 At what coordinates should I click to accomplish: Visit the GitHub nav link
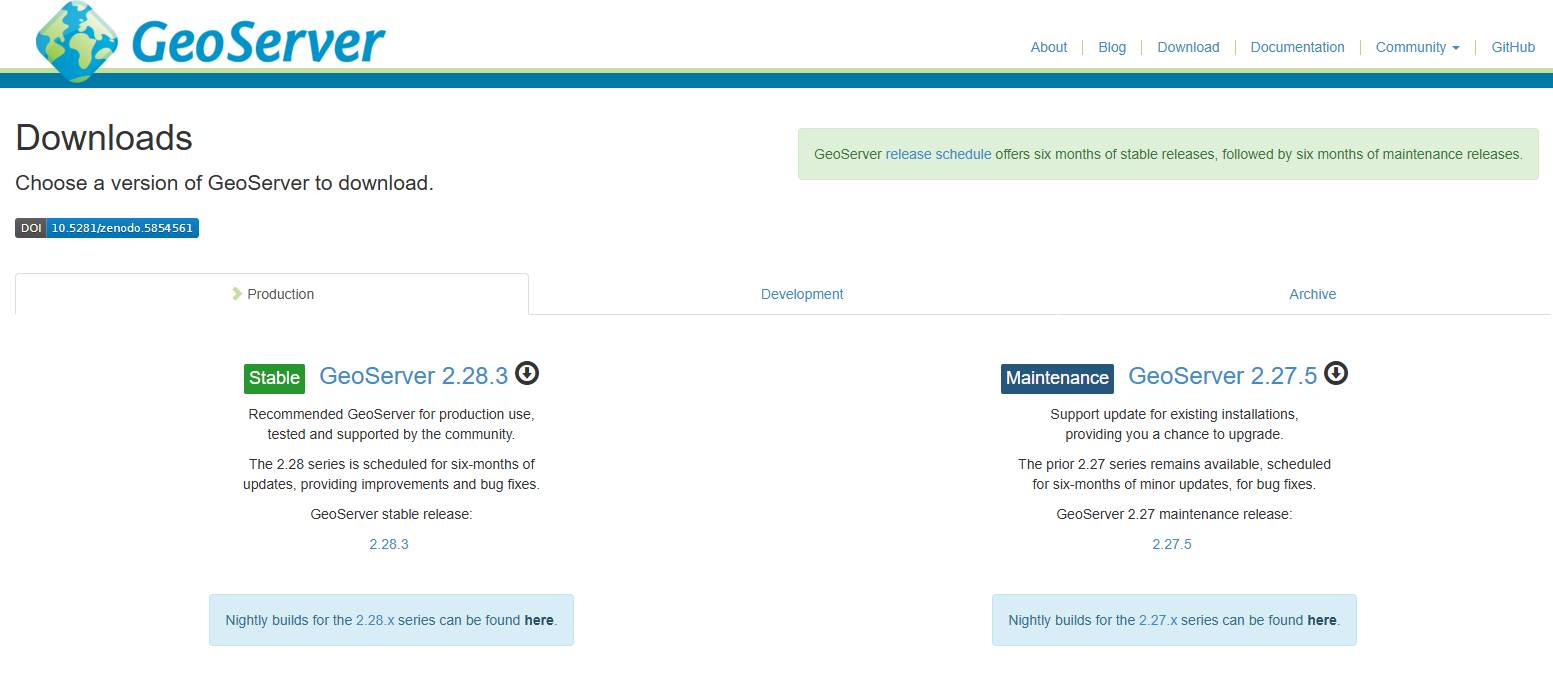tap(1513, 47)
